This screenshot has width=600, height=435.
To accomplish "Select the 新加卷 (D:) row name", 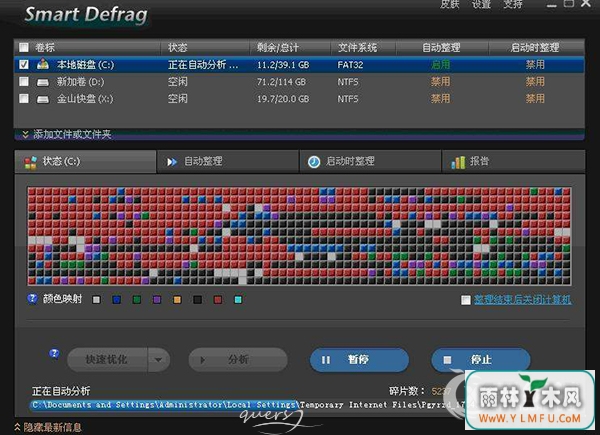I will (x=80, y=81).
